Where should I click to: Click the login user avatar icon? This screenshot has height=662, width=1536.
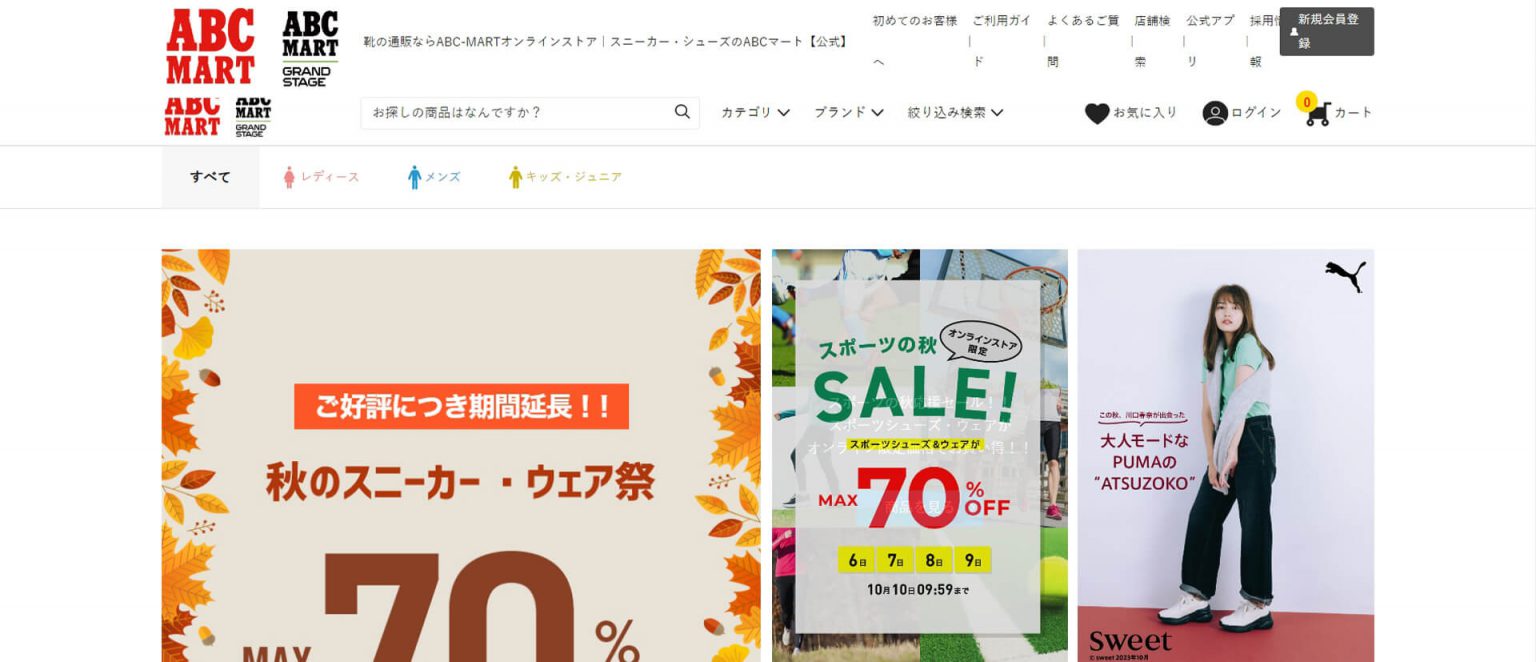pos(1215,113)
